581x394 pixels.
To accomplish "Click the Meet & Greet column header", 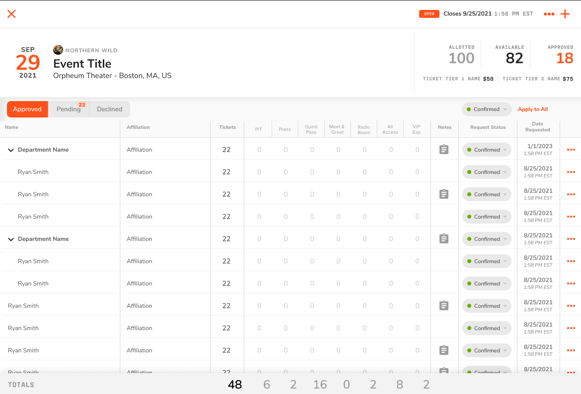I will click(337, 129).
